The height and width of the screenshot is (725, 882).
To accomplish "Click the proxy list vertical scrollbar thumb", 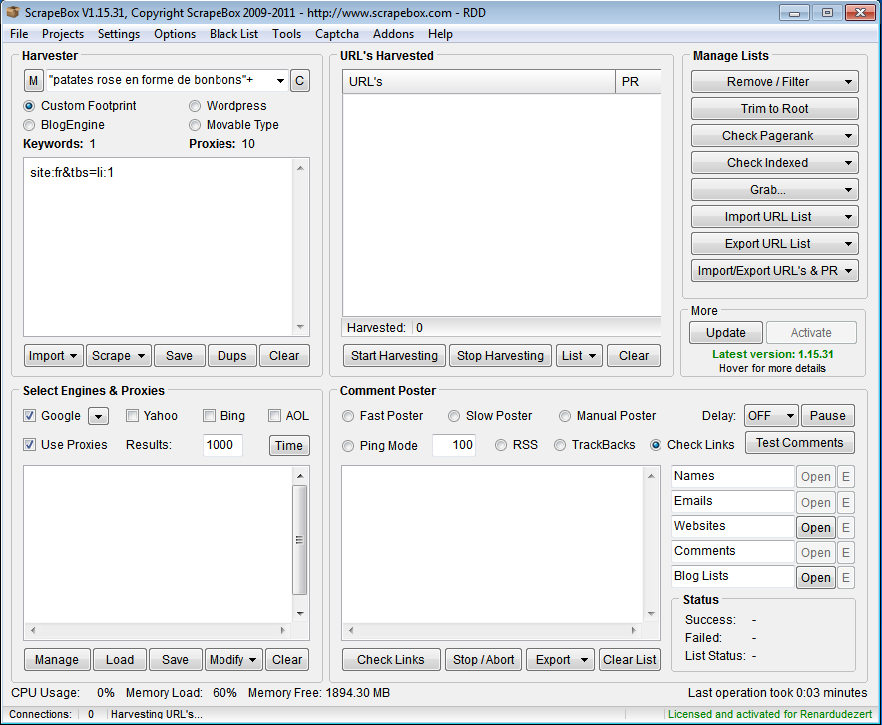I will pos(300,540).
